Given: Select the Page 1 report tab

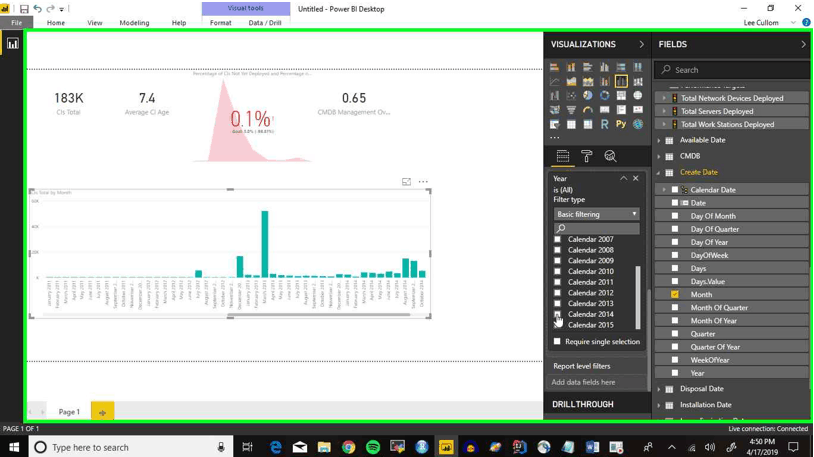Looking at the screenshot, I should [69, 412].
